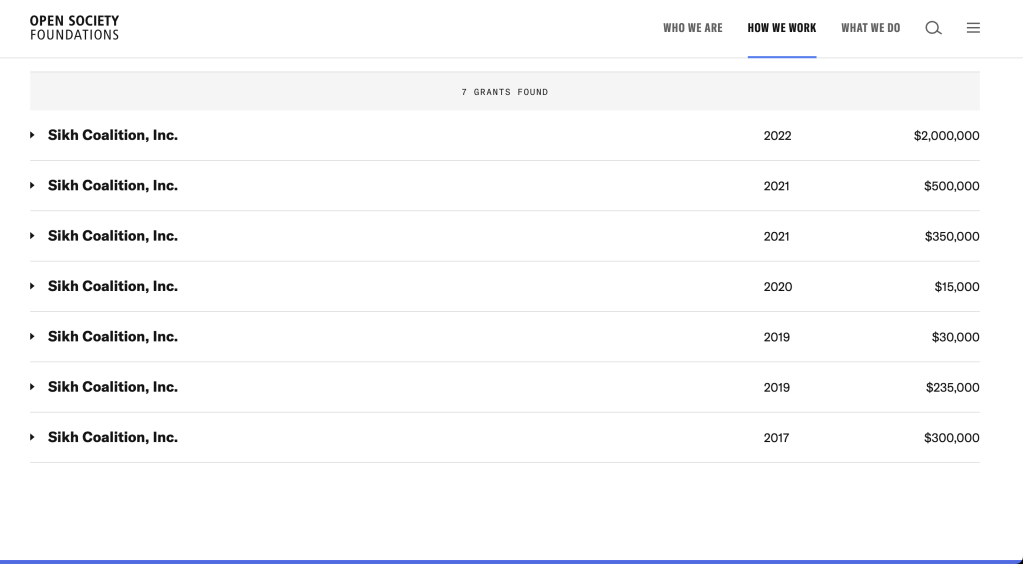
Task: Click the 7 Grants Found banner
Action: coord(504,92)
